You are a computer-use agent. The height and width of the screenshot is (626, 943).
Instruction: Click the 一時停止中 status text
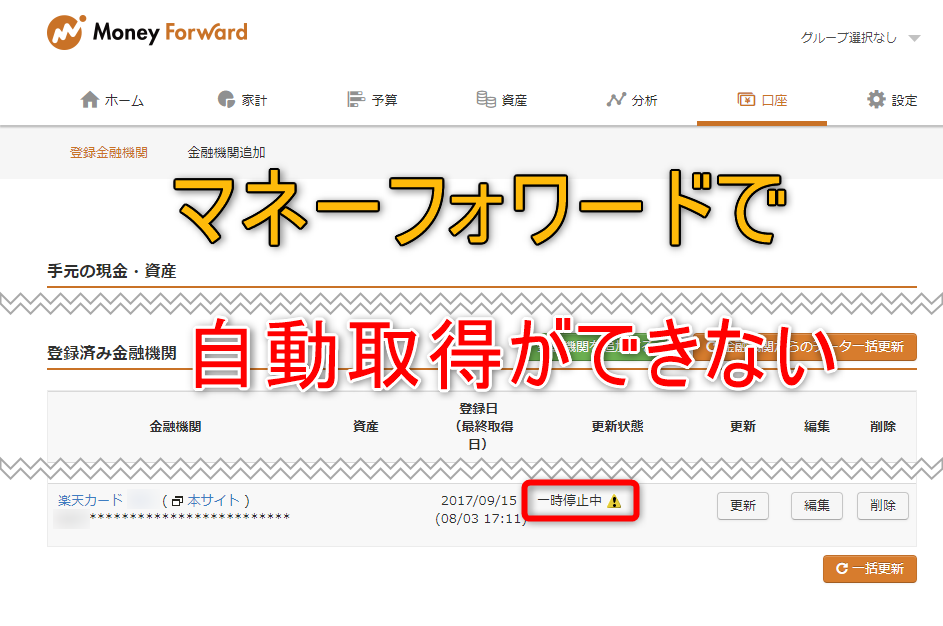click(x=569, y=500)
